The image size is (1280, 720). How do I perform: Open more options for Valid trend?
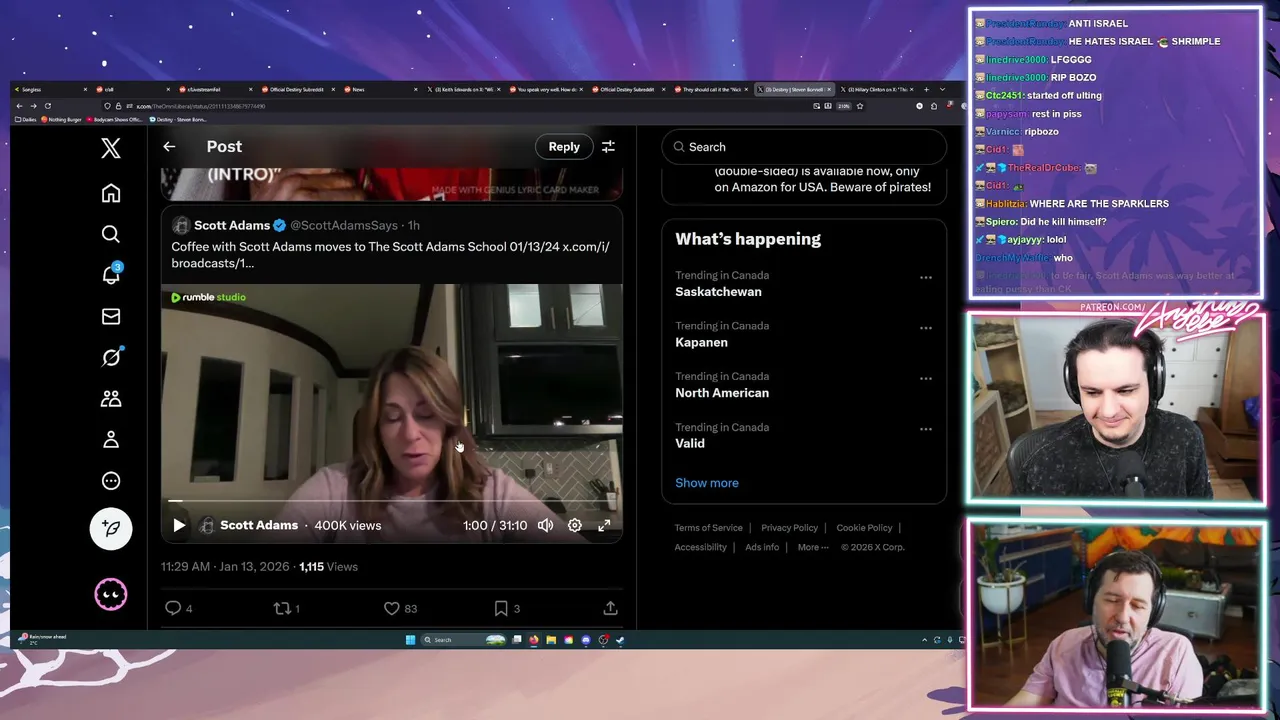pyautogui.click(x=926, y=429)
